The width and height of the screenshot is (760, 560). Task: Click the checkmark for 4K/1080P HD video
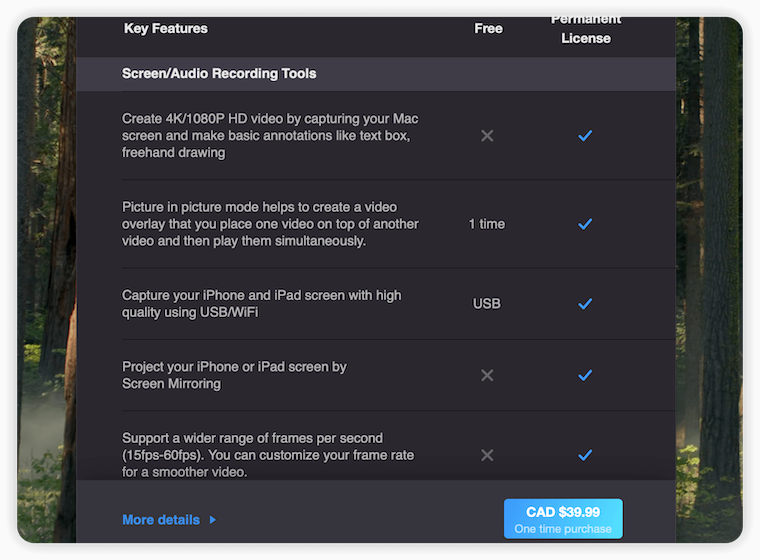[x=585, y=135]
